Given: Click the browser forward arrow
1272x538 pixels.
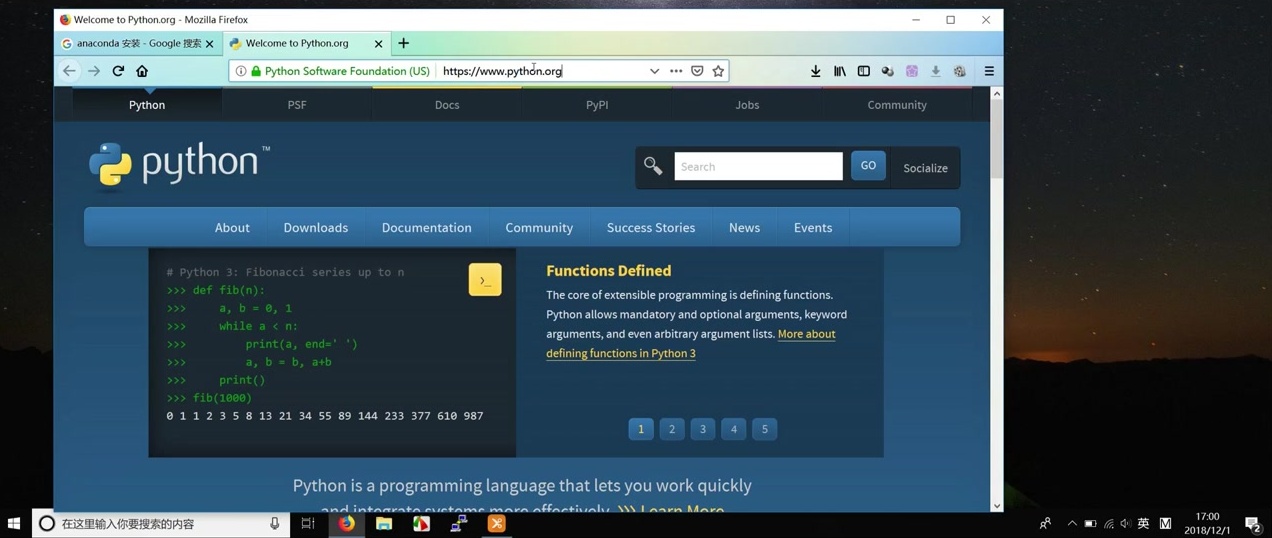Looking at the screenshot, I should coord(94,71).
